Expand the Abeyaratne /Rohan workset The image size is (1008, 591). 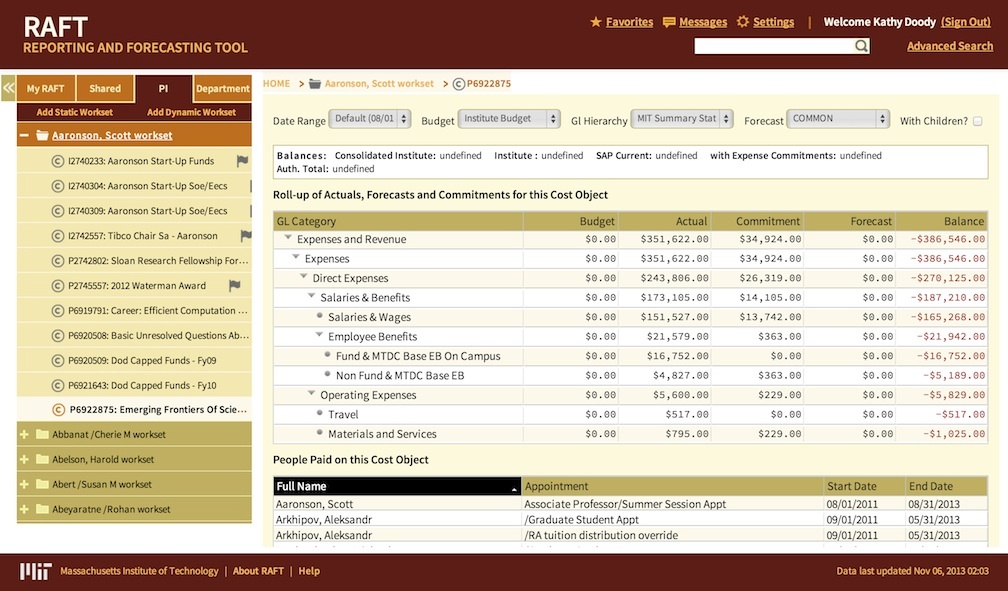[x=24, y=509]
